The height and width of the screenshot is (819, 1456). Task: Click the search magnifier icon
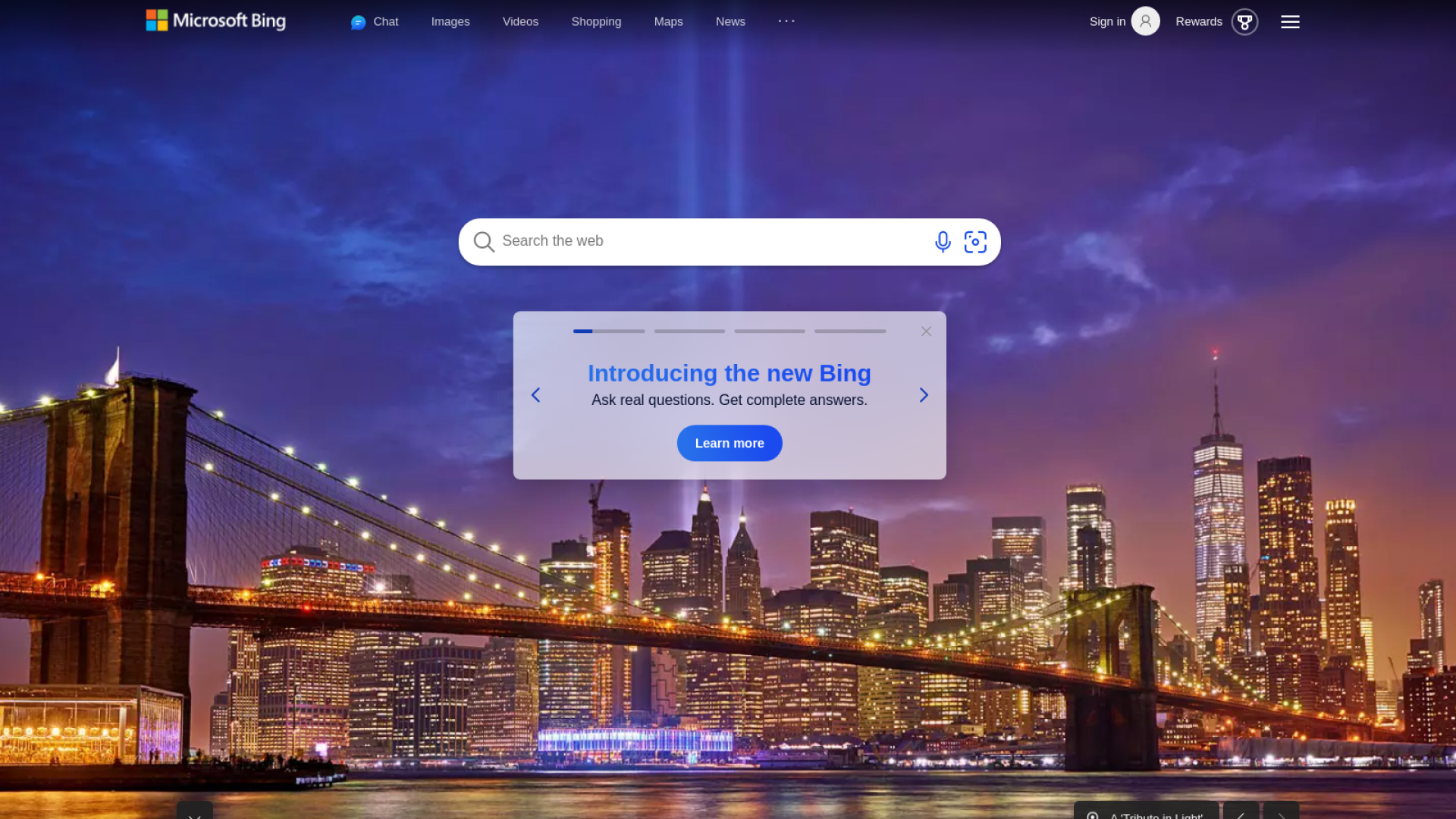[484, 242]
